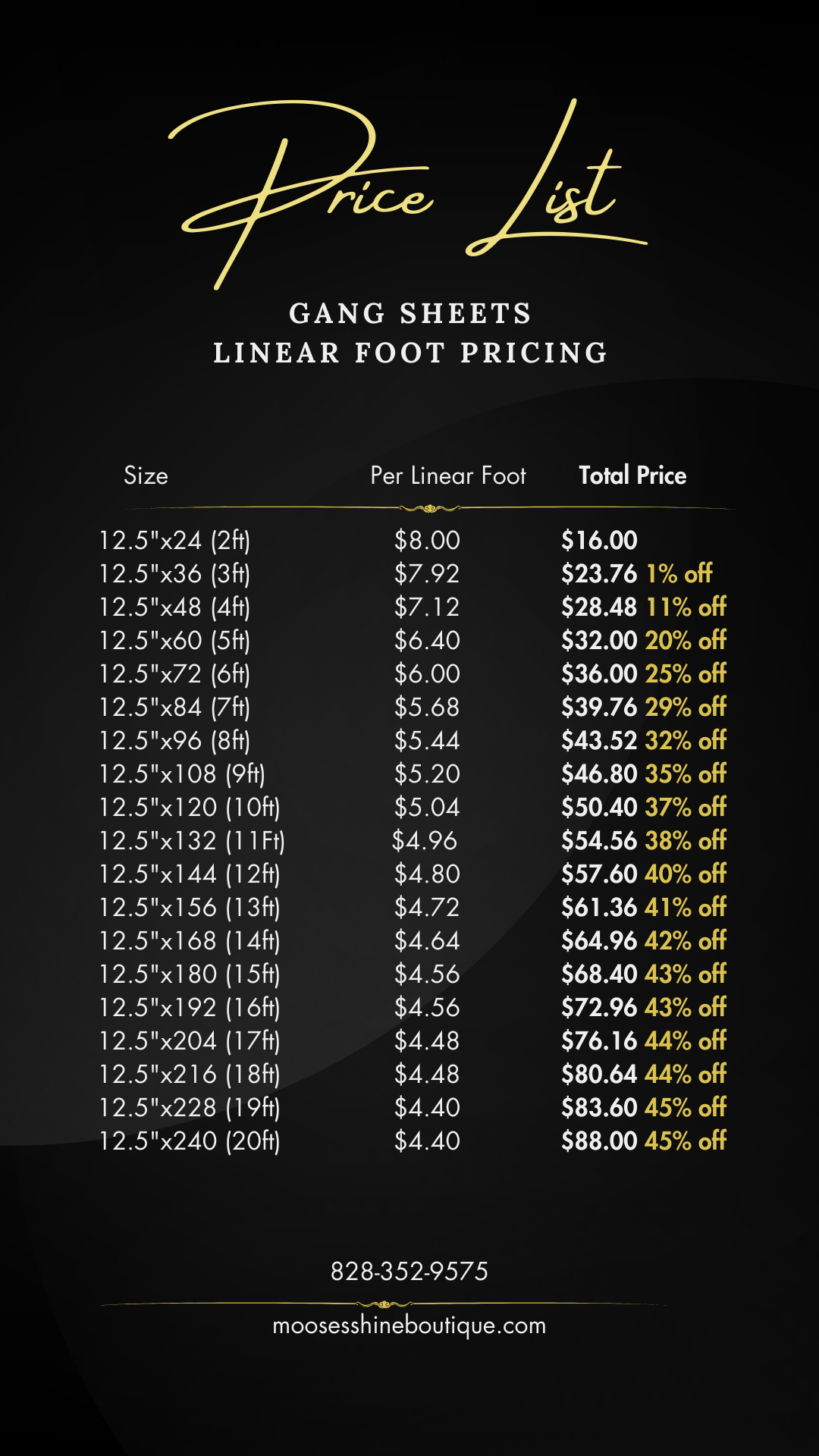Click the "25% off" discount label
Viewport: 819px width, 1456px height.
[686, 674]
